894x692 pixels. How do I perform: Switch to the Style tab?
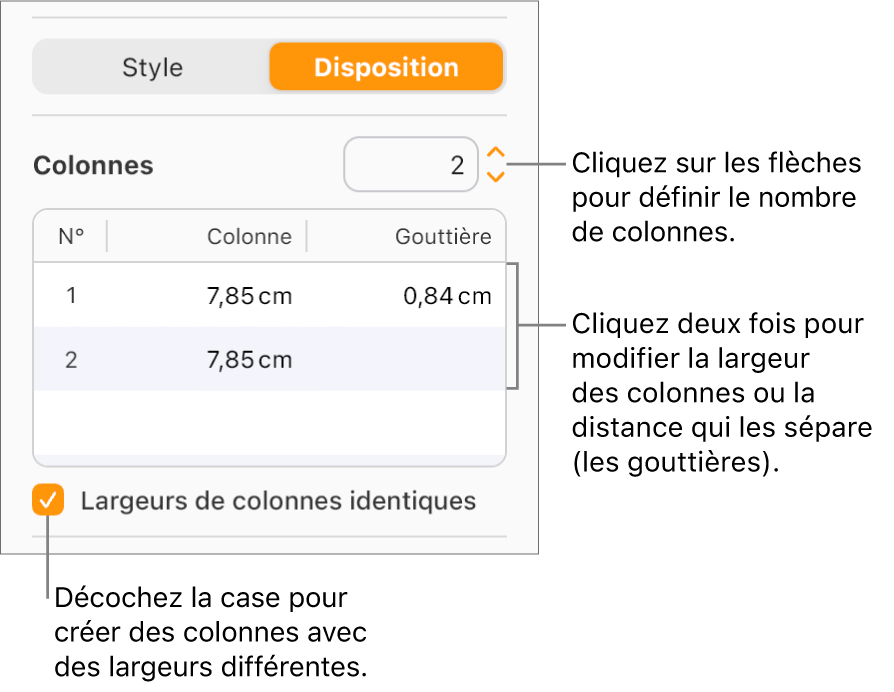(x=152, y=67)
